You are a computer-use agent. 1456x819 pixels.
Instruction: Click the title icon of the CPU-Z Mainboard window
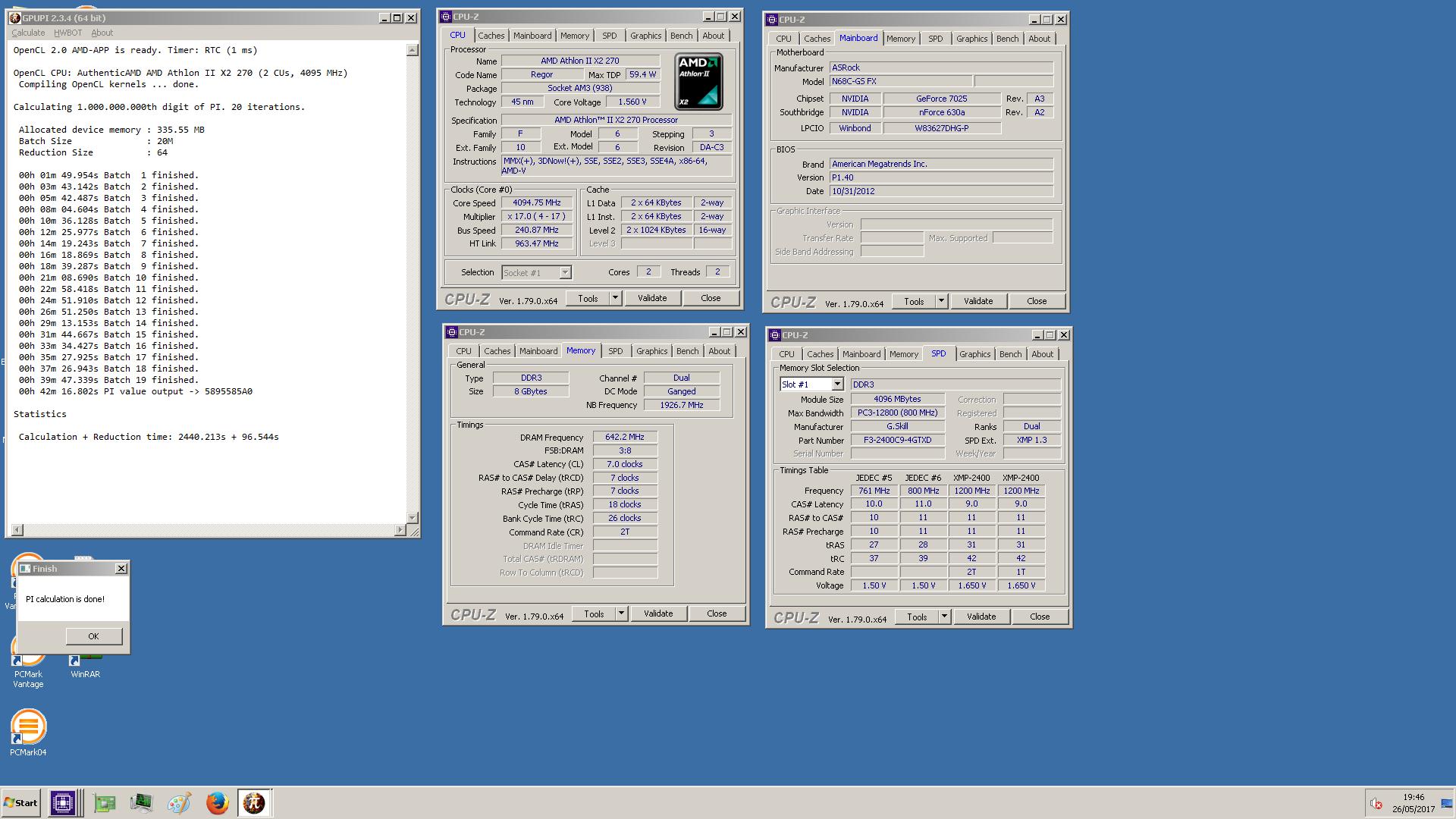[x=772, y=20]
